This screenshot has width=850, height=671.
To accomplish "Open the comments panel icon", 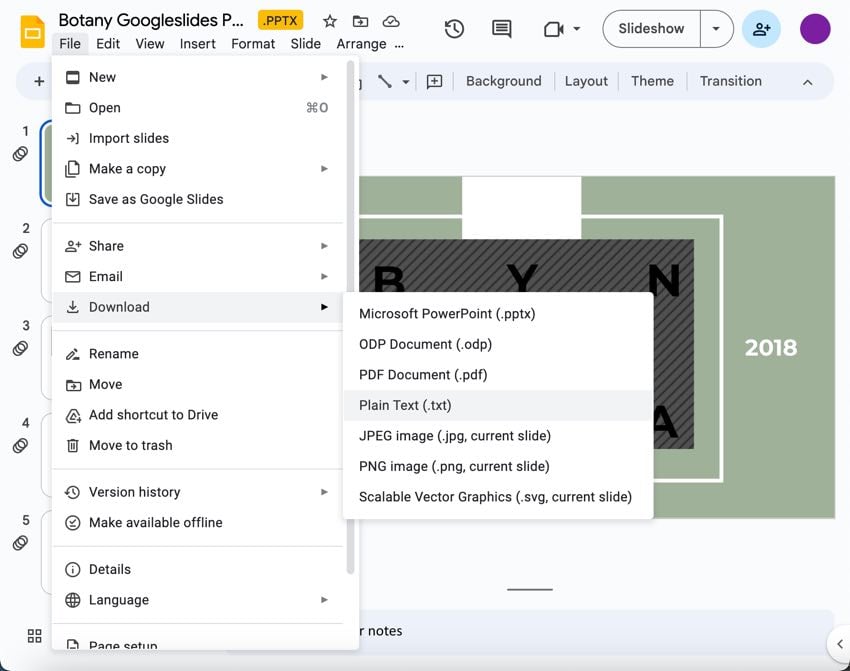I will (x=502, y=29).
